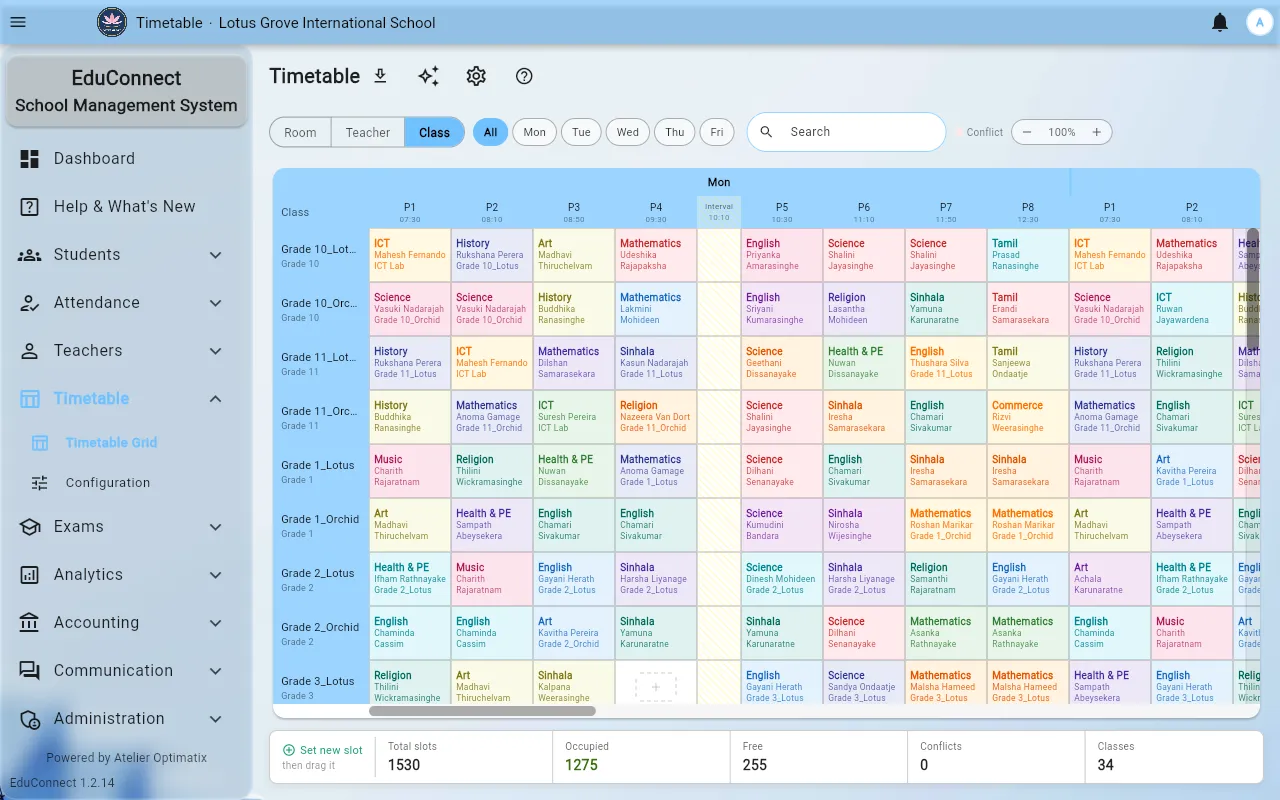Image resolution: width=1280 pixels, height=800 pixels.
Task: Click the Set new slot plus icon
Action: point(289,750)
